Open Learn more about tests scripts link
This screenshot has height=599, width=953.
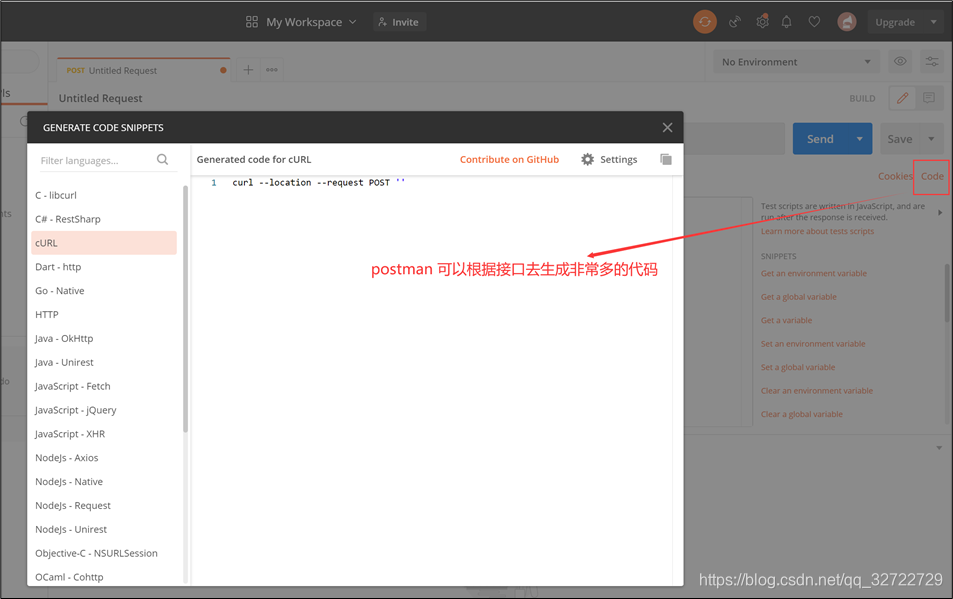tap(817, 231)
